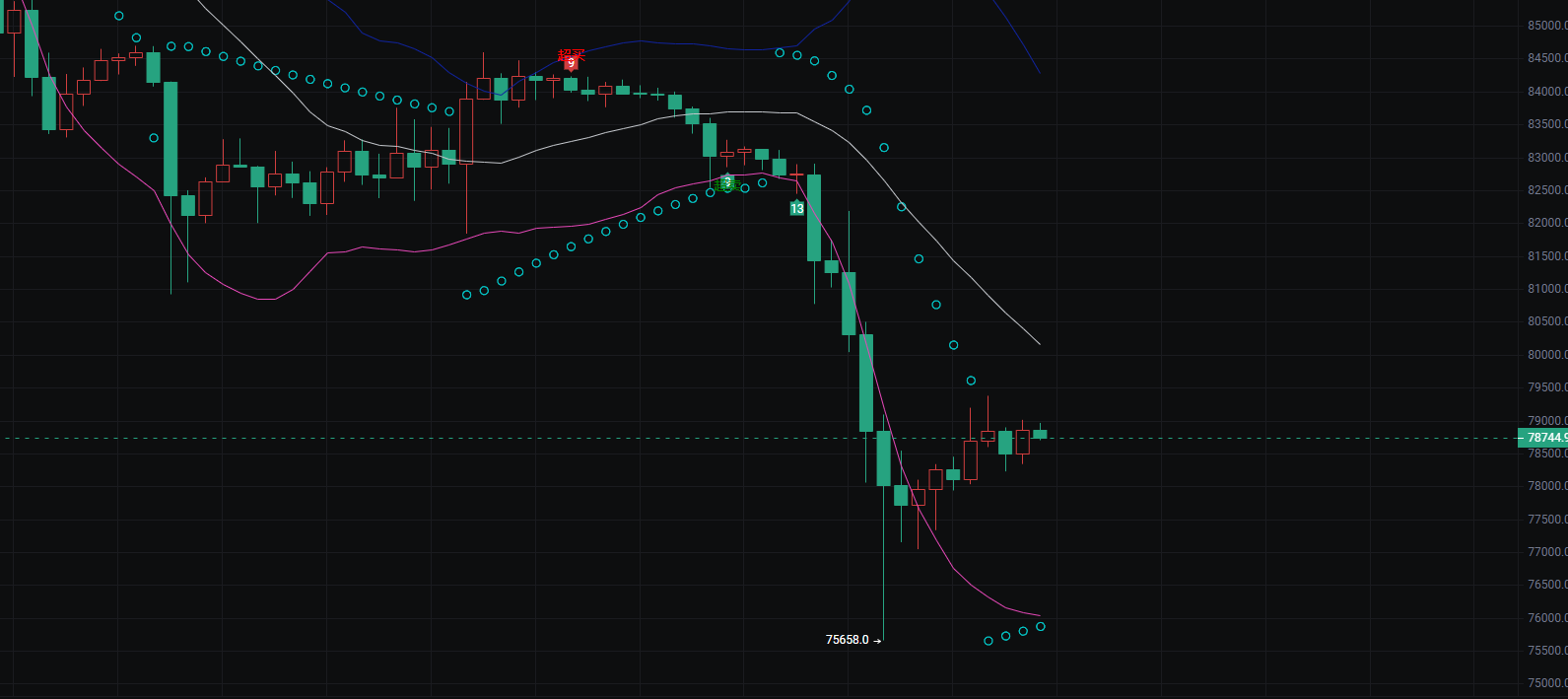Click the 78744.9 current price tag

(x=1543, y=438)
